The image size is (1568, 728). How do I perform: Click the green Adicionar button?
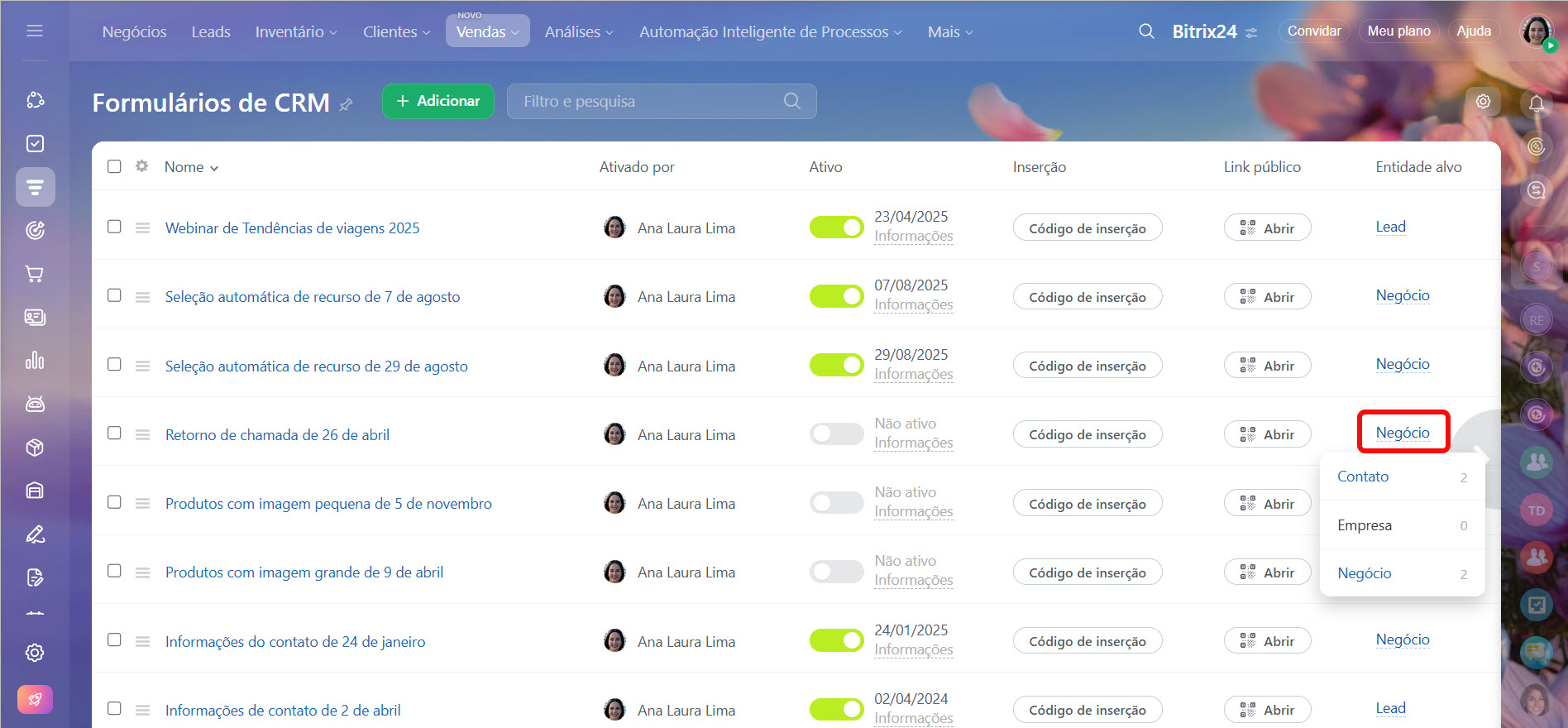[x=437, y=101]
